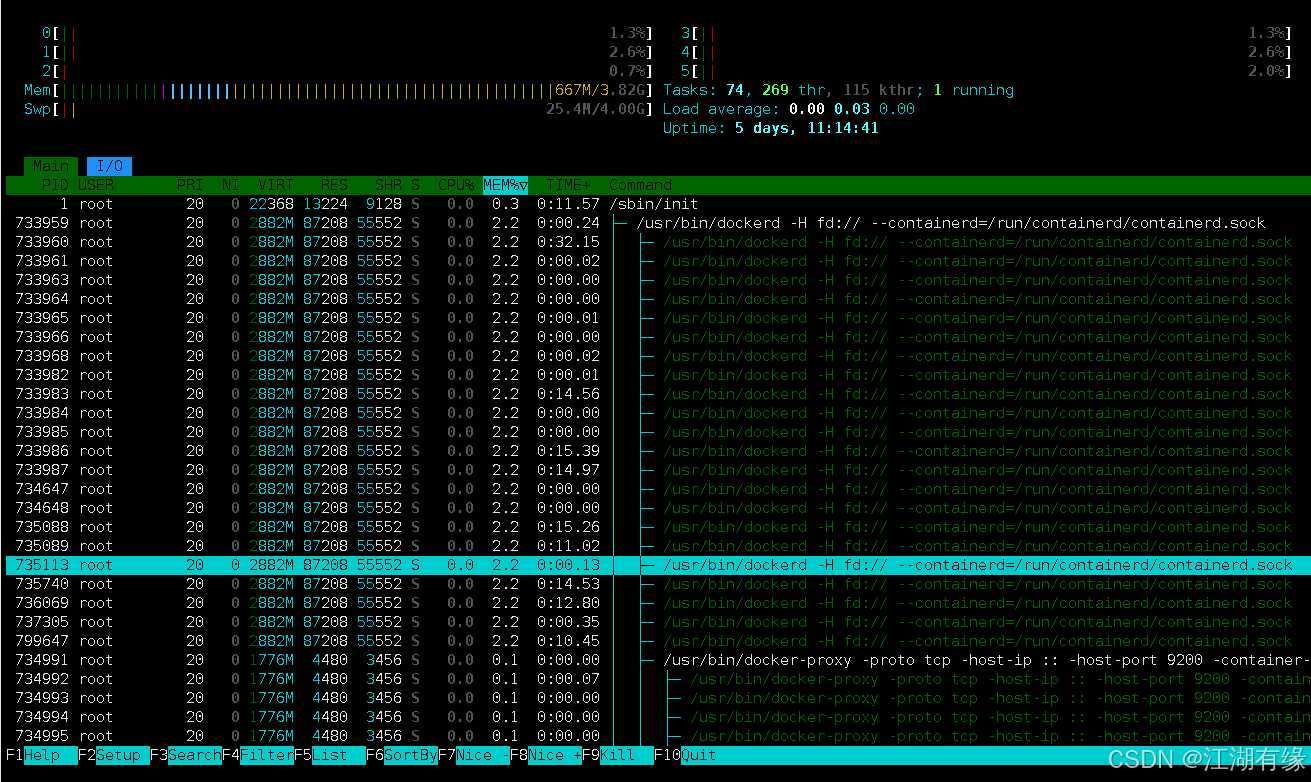The image size is (1311, 782).
Task: Sort by the RES column header
Action: [334, 185]
